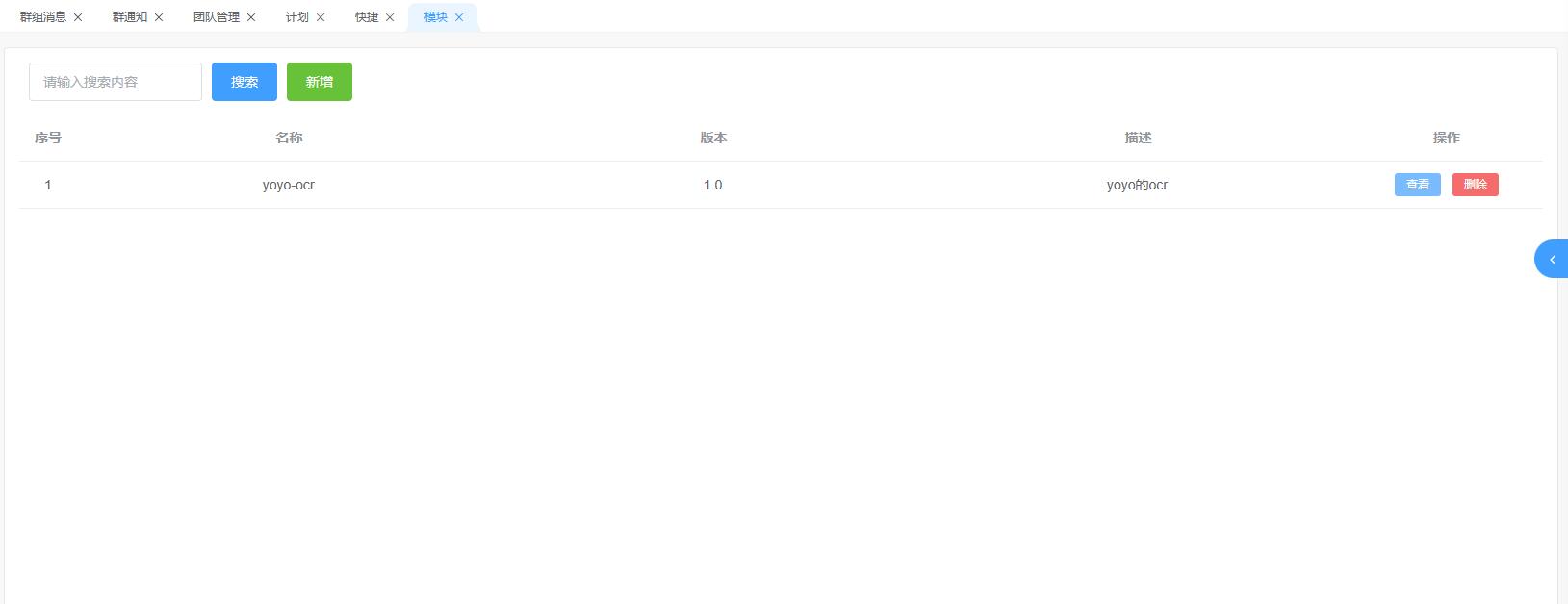Close the 群通知 tab
The image size is (1568, 604).
pyautogui.click(x=159, y=17)
